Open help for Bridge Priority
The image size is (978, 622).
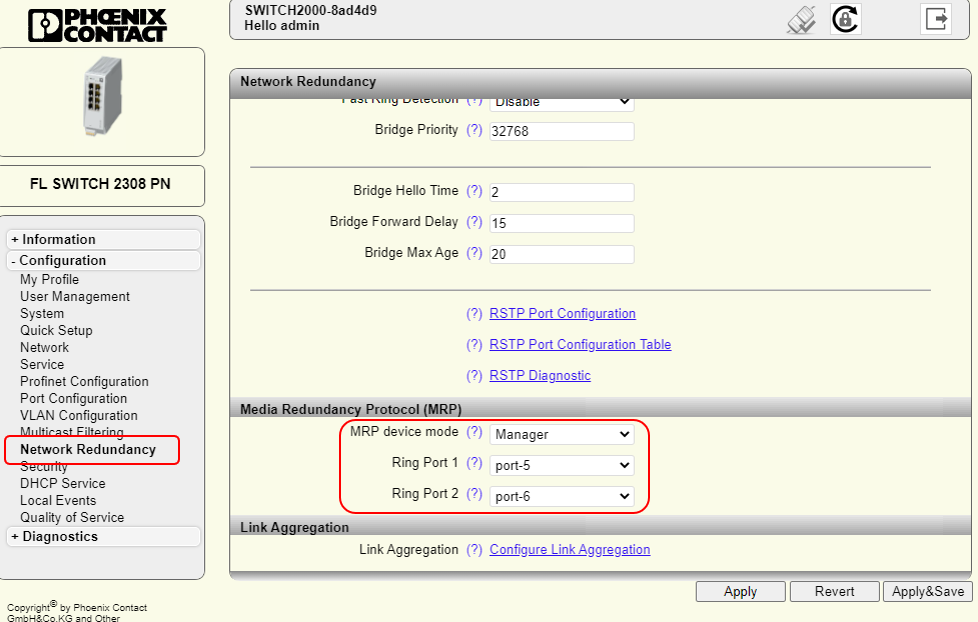474,130
